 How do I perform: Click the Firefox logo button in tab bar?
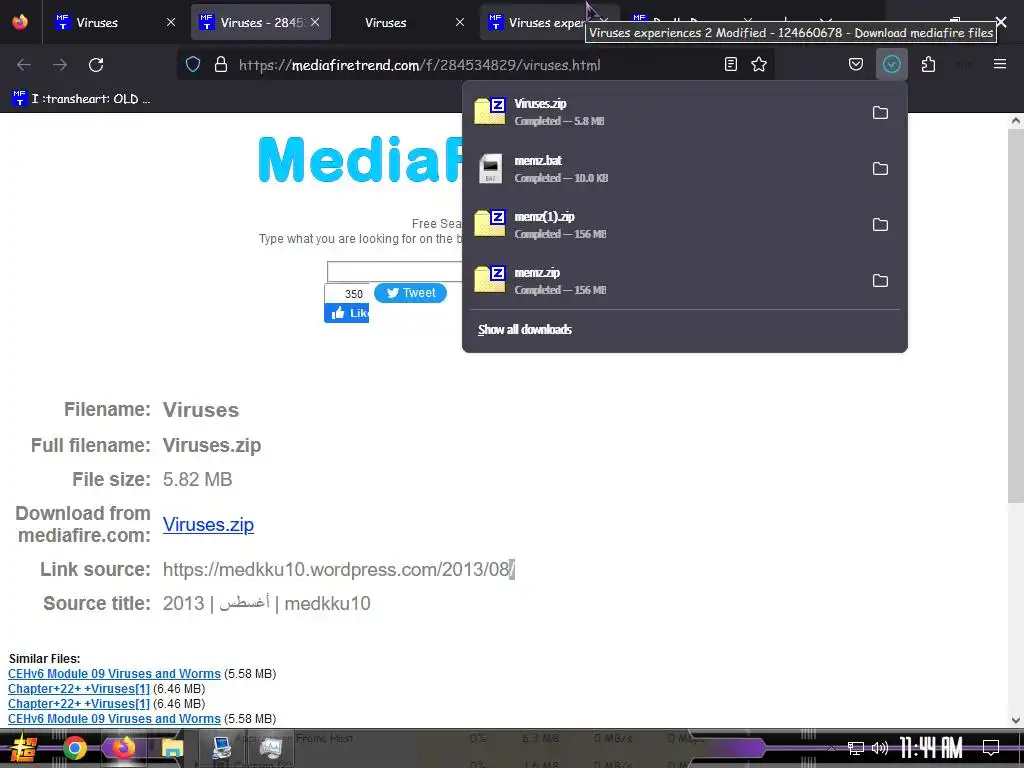pyautogui.click(x=20, y=22)
